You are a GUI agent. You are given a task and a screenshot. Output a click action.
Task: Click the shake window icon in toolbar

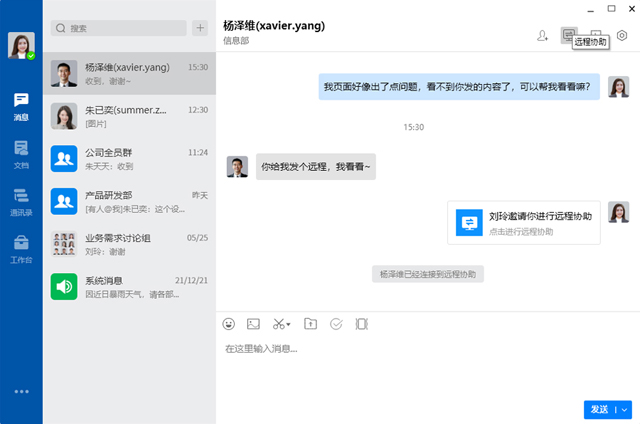(x=362, y=323)
